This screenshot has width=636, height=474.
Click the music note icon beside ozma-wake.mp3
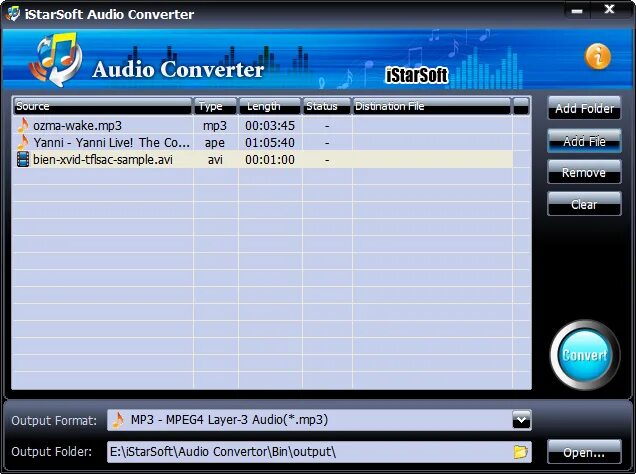coord(23,125)
